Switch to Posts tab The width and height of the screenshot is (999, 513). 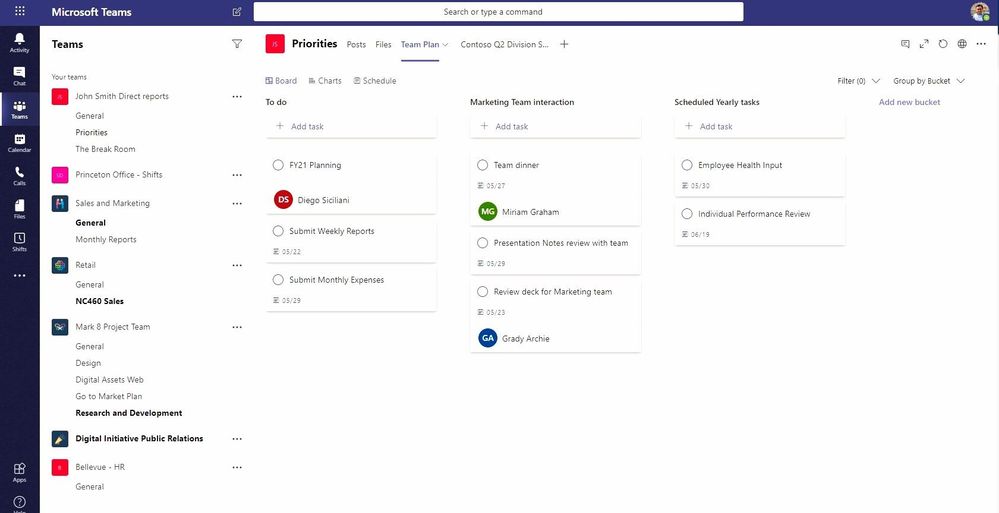pyautogui.click(x=356, y=45)
